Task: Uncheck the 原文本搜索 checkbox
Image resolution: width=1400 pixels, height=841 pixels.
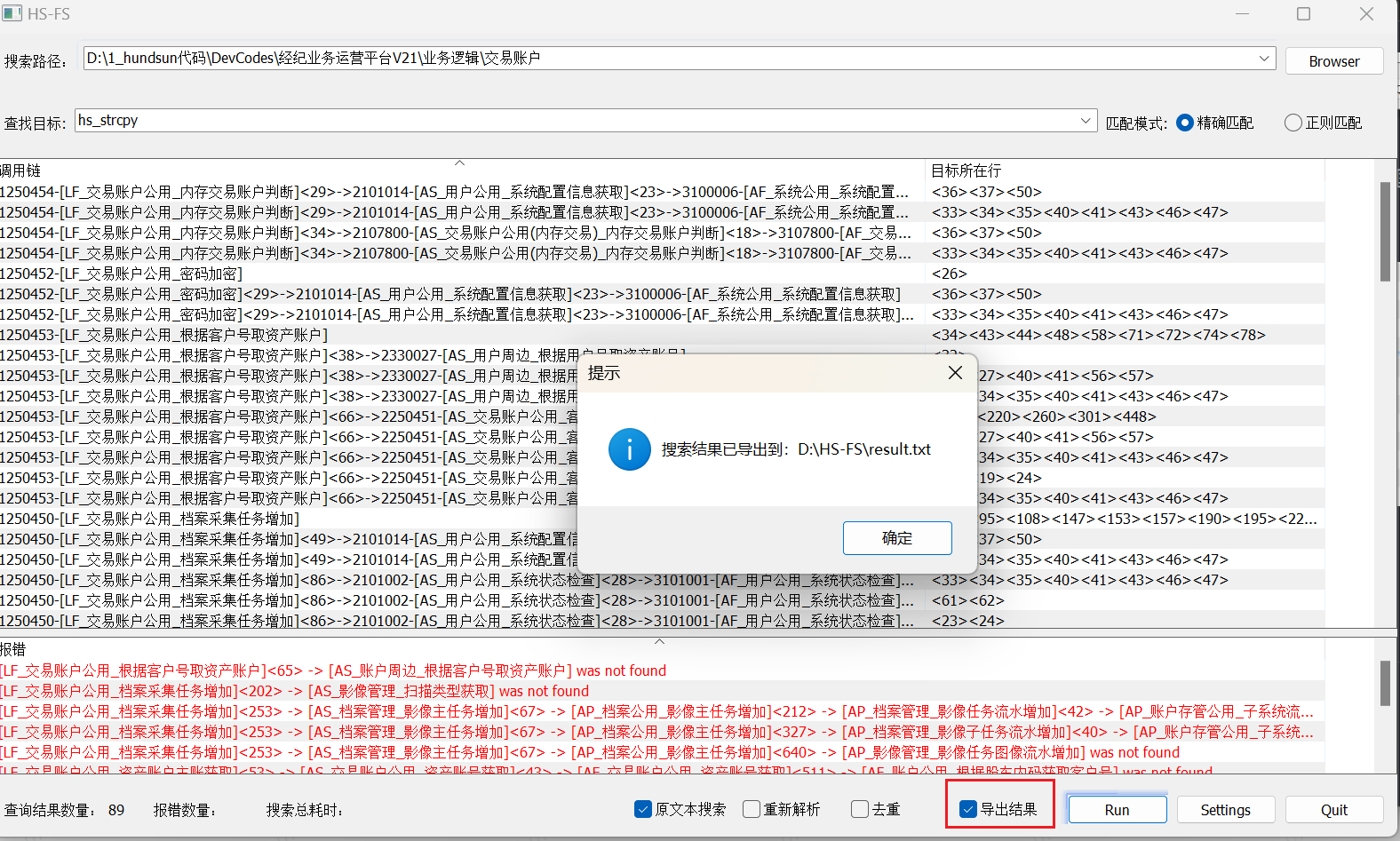Action: point(644,809)
